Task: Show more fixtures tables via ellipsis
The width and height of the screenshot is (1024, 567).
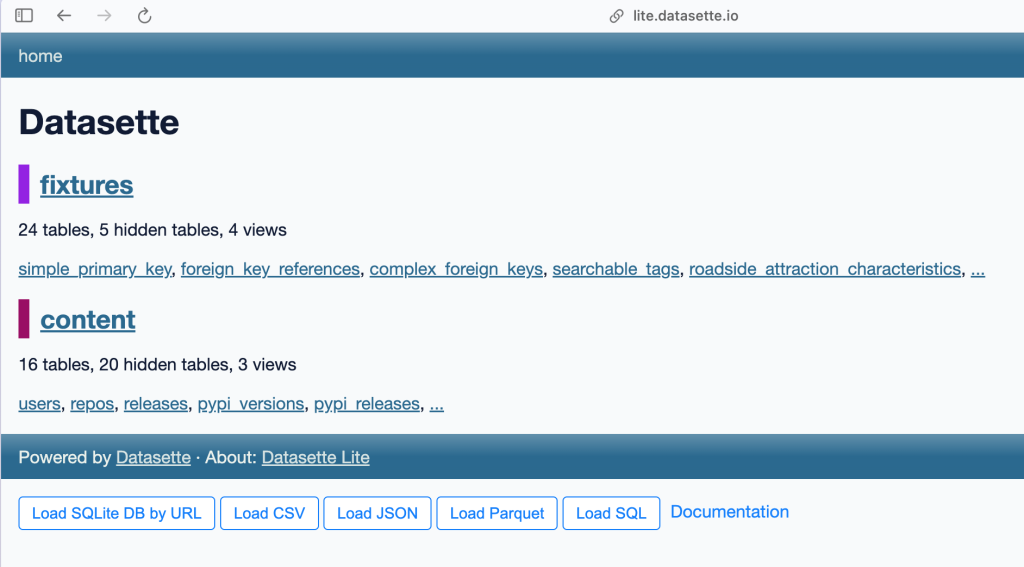Action: pyautogui.click(x=978, y=269)
